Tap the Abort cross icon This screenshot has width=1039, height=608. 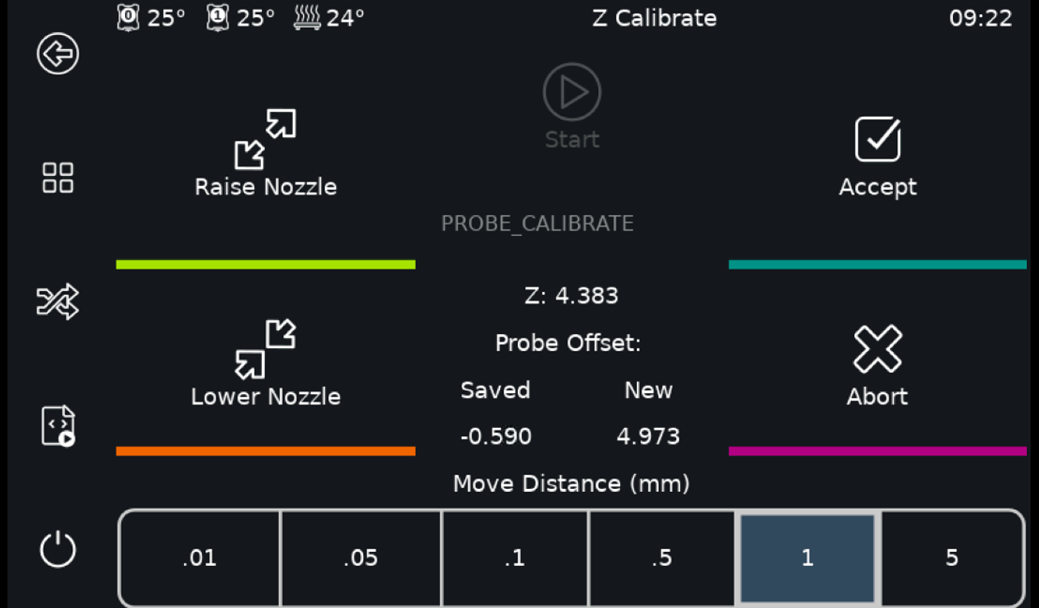pyautogui.click(x=877, y=347)
